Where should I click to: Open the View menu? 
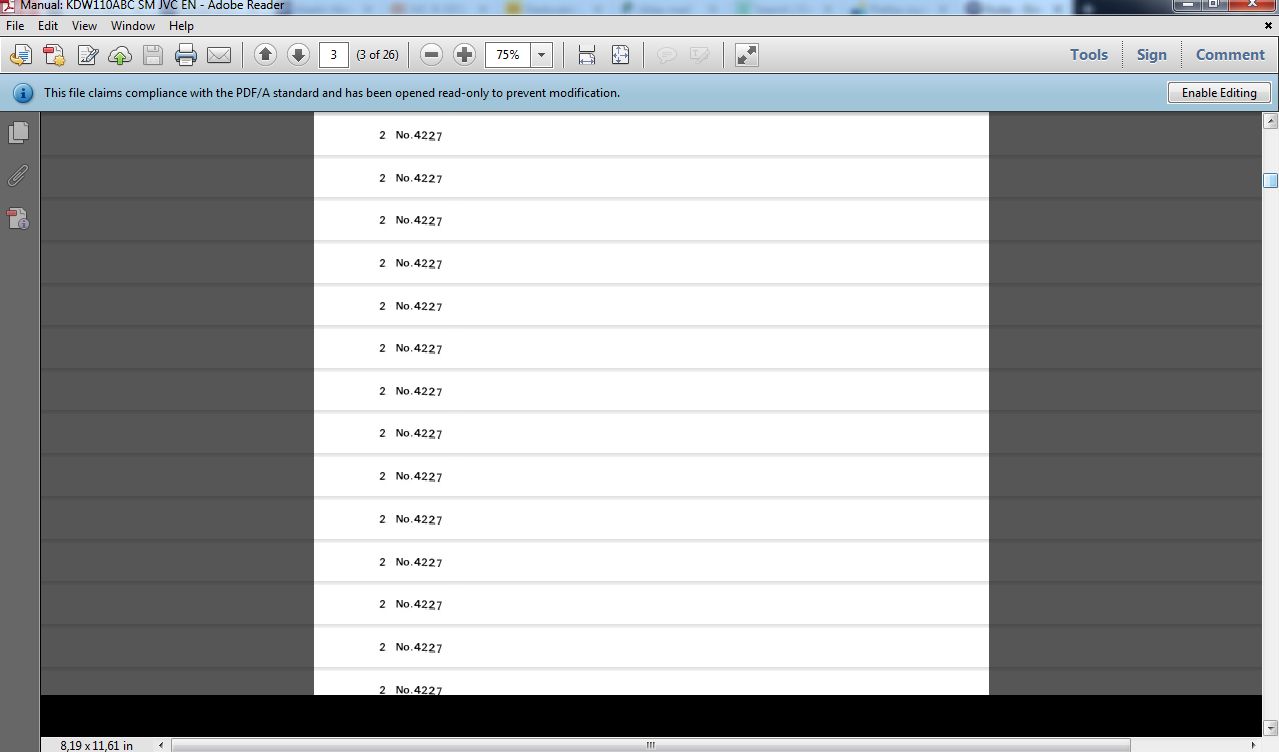click(x=84, y=26)
